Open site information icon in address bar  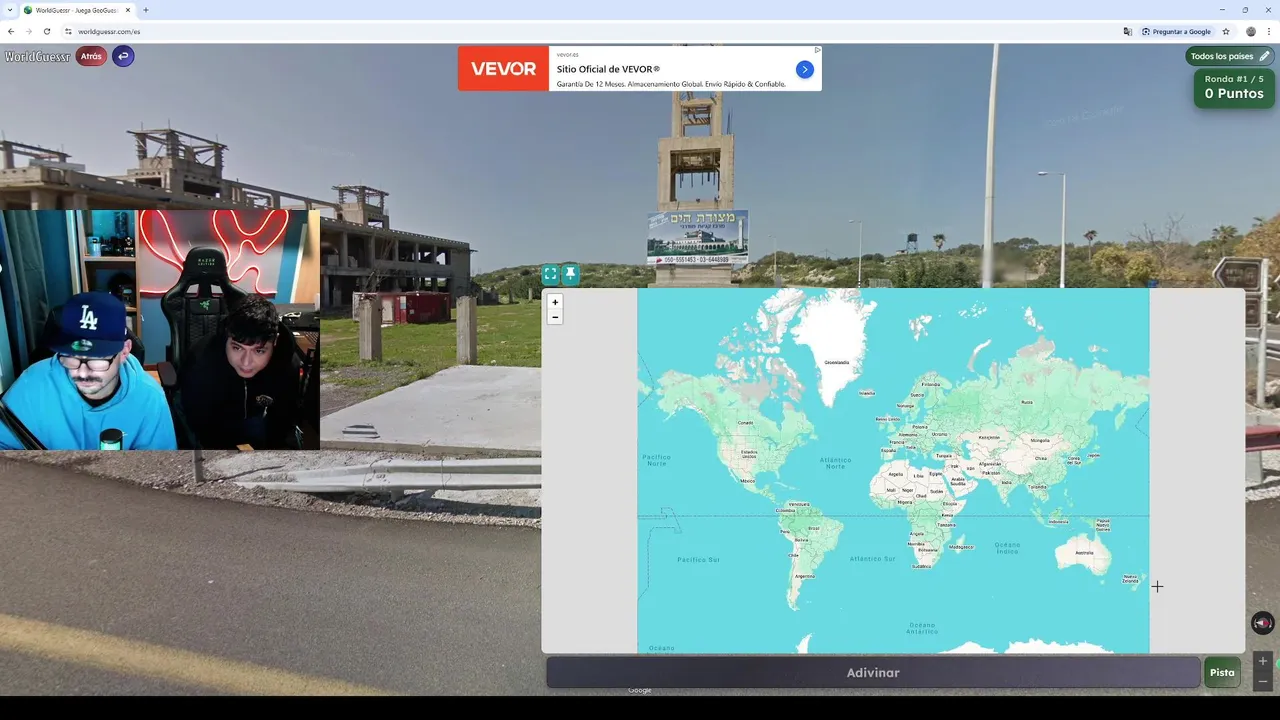click(68, 31)
